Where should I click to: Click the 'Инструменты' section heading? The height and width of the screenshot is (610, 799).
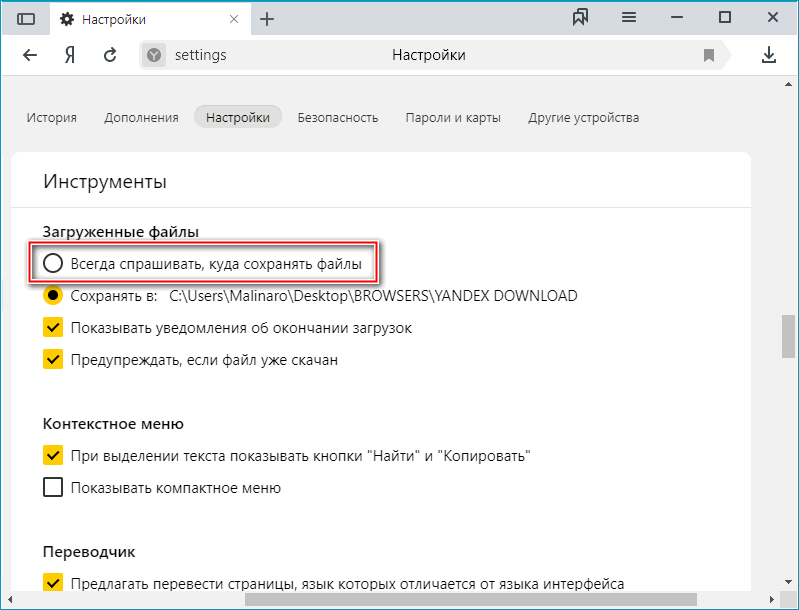(105, 181)
